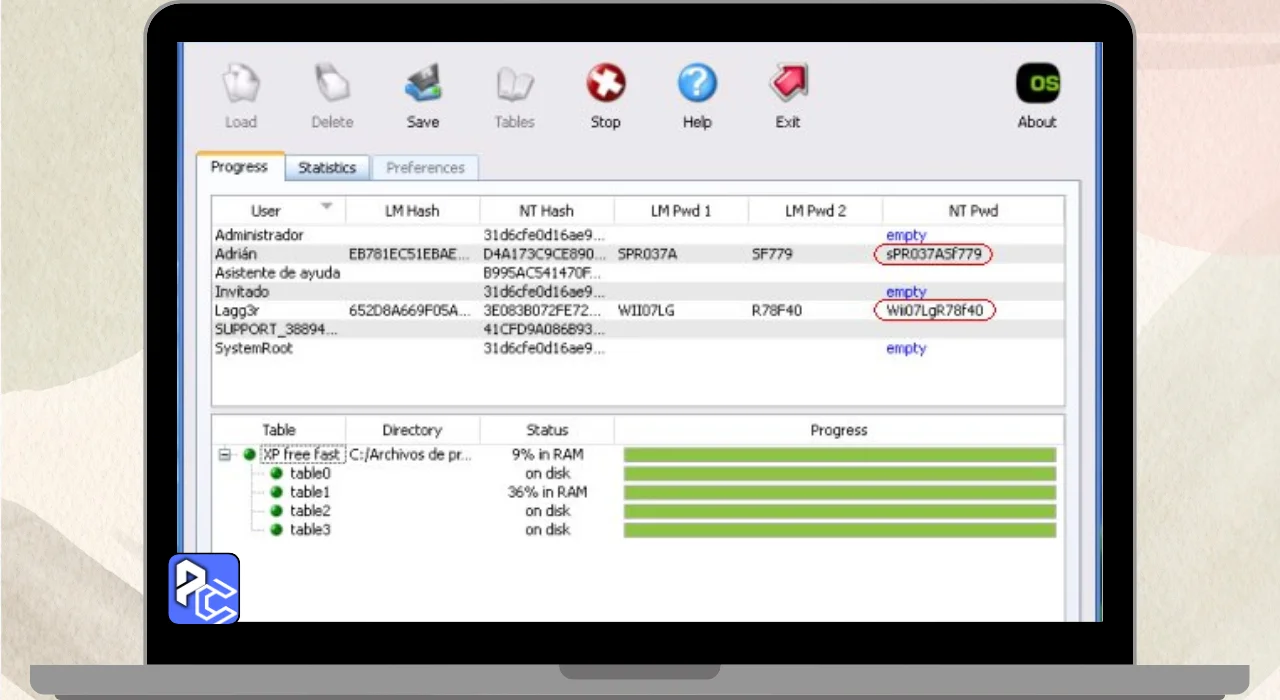The height and width of the screenshot is (700, 1280).
Task: Open Help question mark icon
Action: [697, 85]
